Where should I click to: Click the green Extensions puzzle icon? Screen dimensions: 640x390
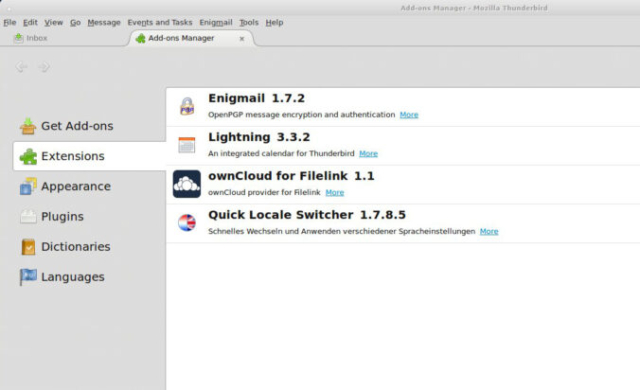28,156
